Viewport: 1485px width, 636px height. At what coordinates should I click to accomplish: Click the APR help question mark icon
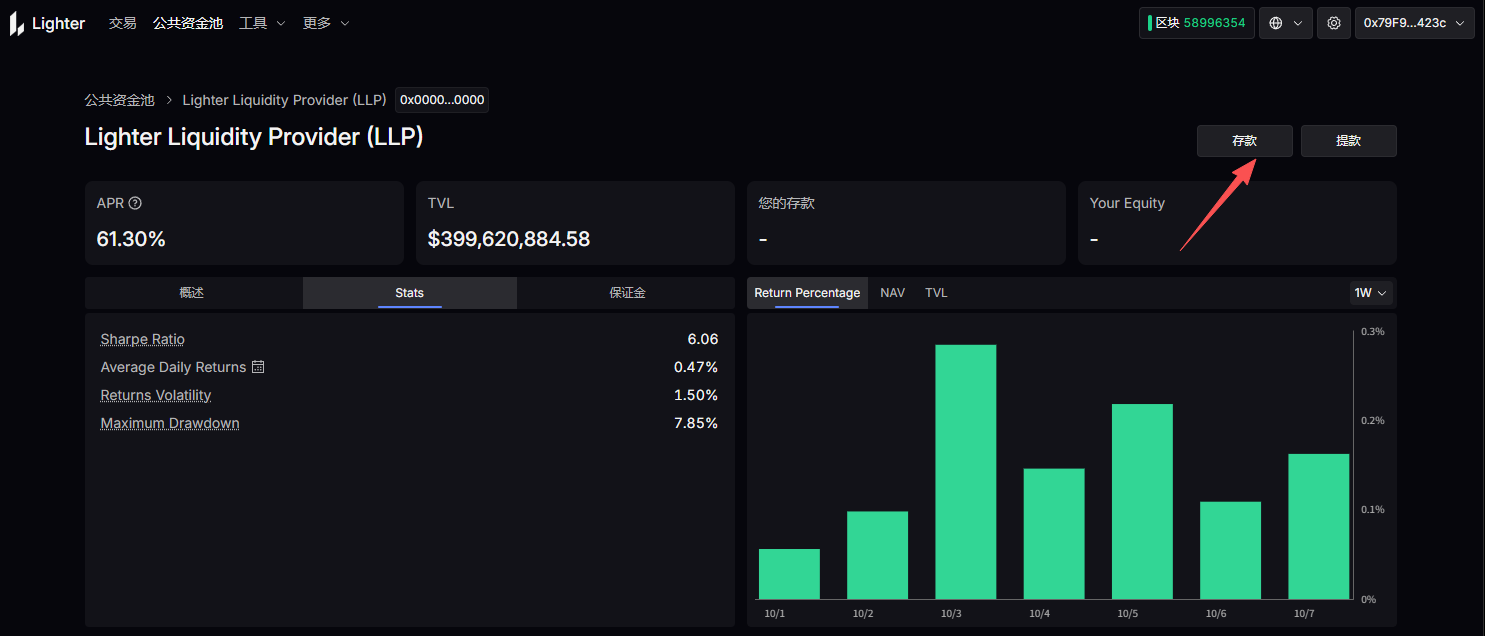[136, 203]
